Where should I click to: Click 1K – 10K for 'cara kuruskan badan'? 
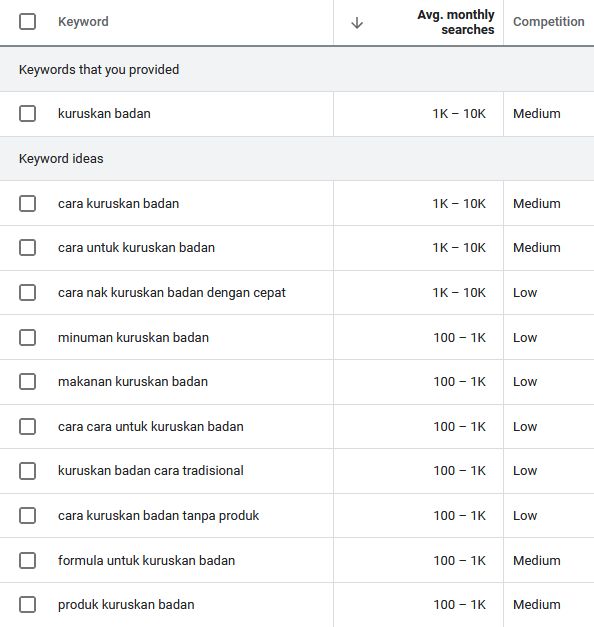(459, 204)
